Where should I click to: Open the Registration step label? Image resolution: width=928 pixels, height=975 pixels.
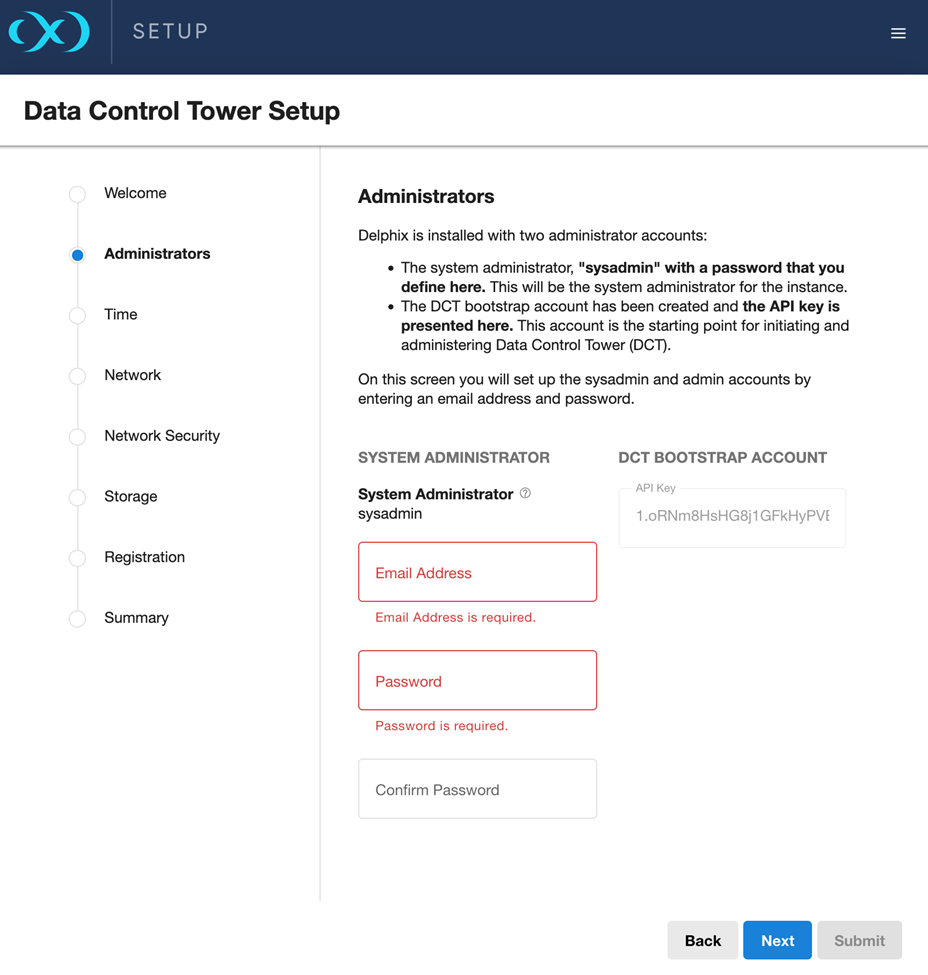pyautogui.click(x=144, y=557)
